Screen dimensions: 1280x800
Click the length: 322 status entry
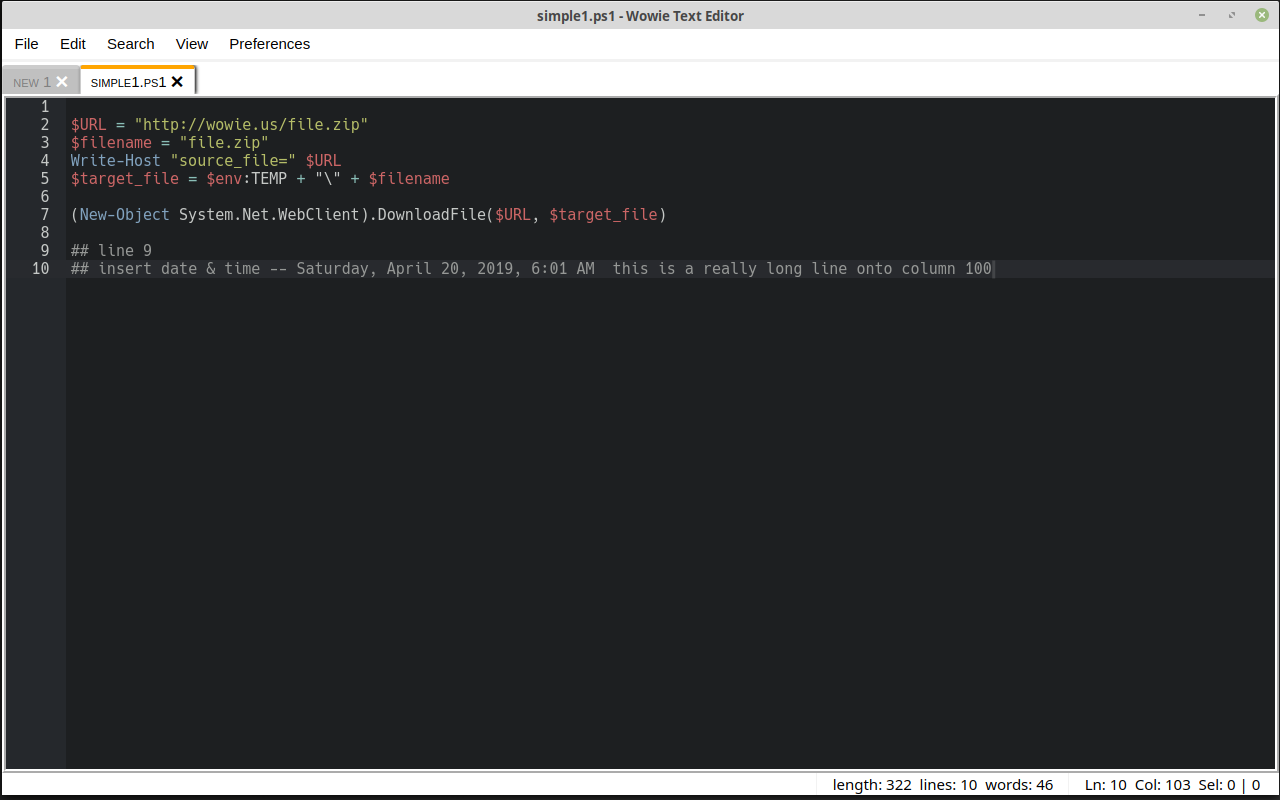pos(872,785)
